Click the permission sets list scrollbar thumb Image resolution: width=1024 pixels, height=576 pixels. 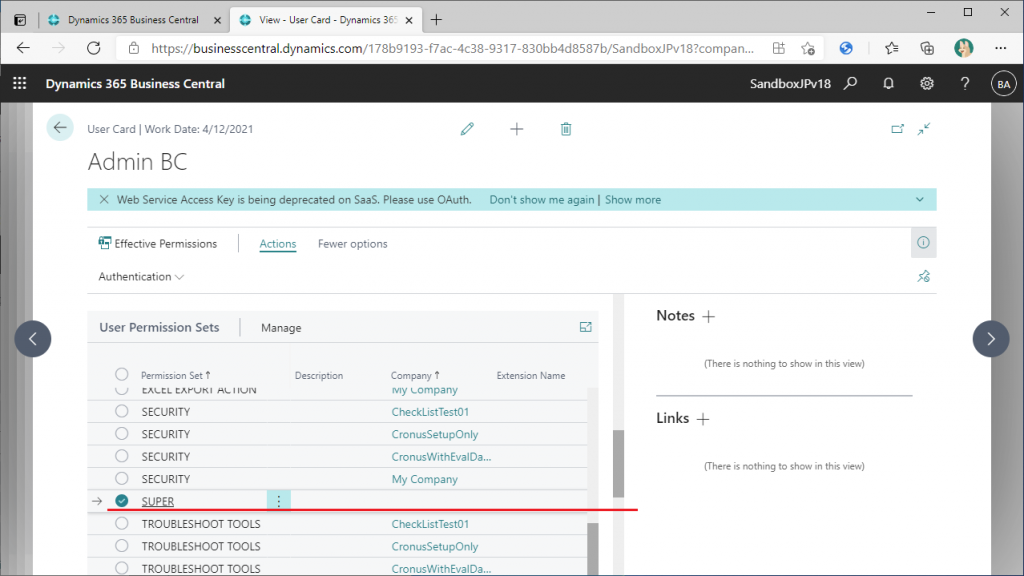pos(592,549)
